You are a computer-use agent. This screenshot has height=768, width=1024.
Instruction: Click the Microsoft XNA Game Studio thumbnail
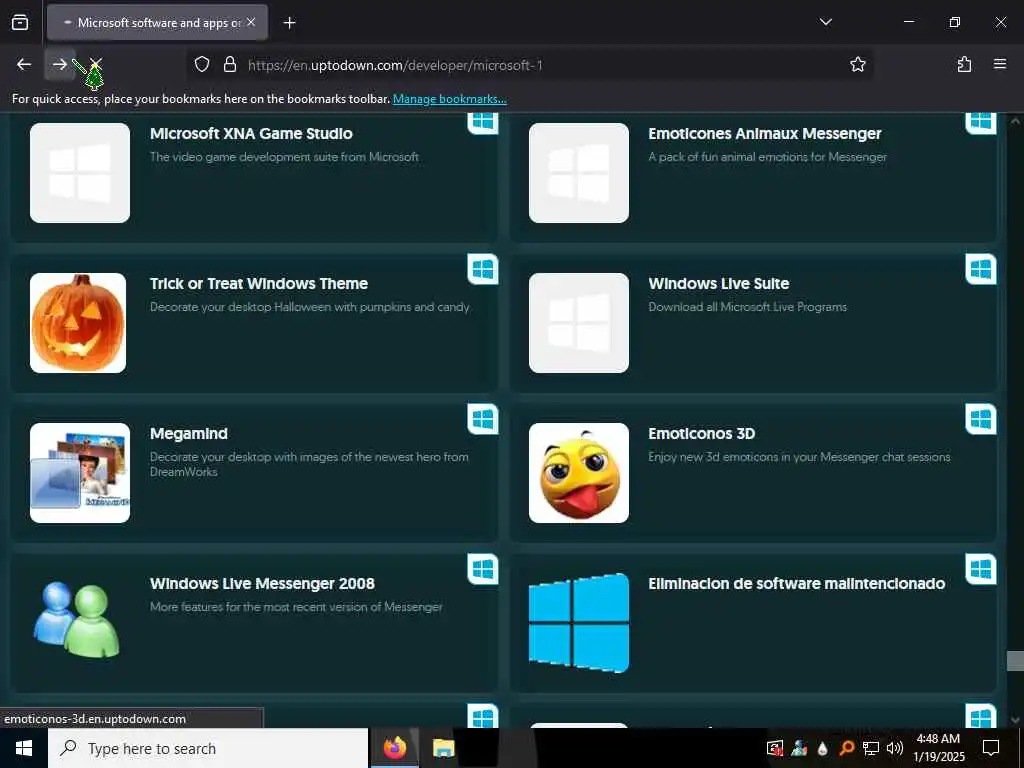pos(80,173)
